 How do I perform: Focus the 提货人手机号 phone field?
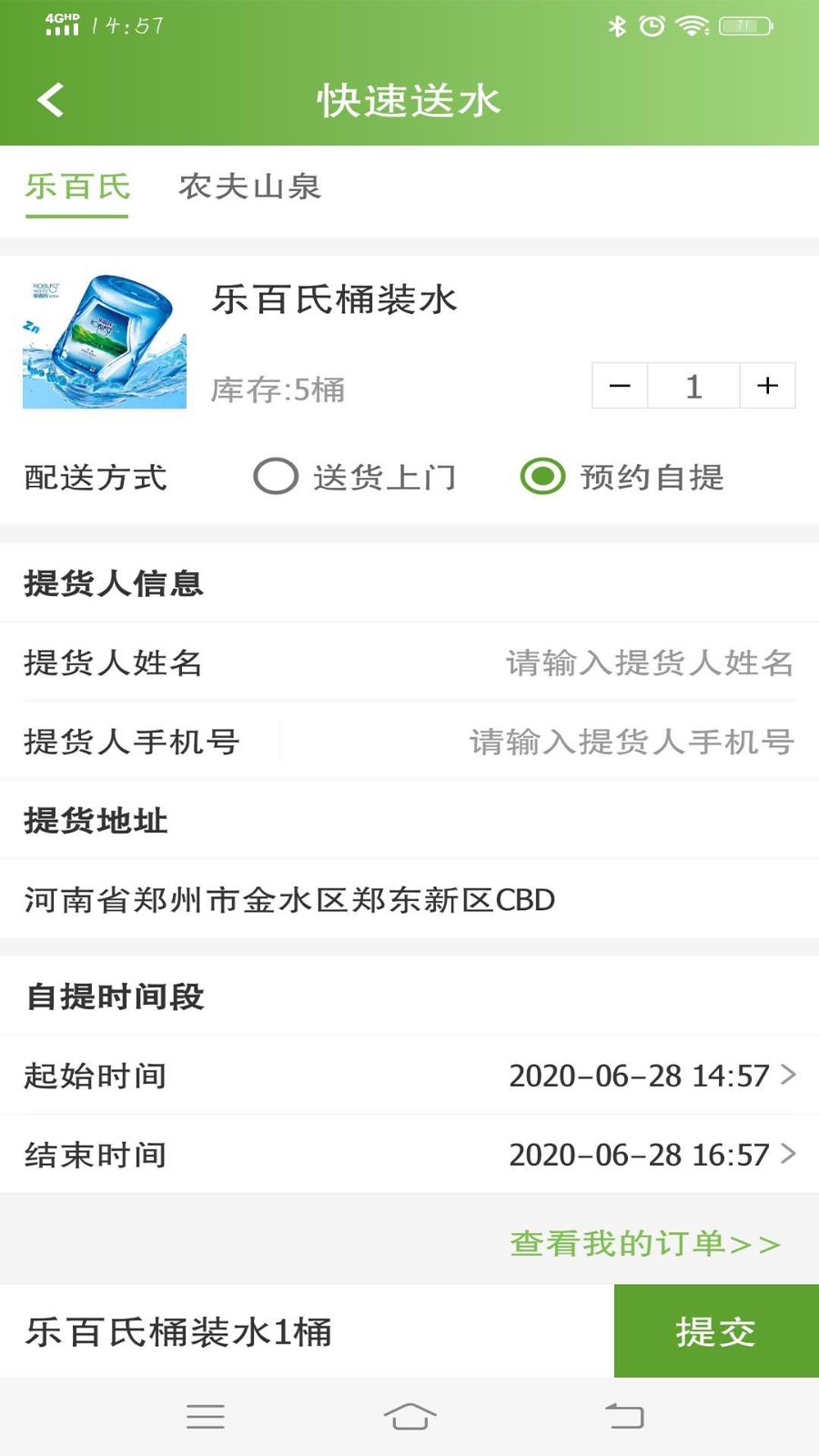tap(630, 742)
